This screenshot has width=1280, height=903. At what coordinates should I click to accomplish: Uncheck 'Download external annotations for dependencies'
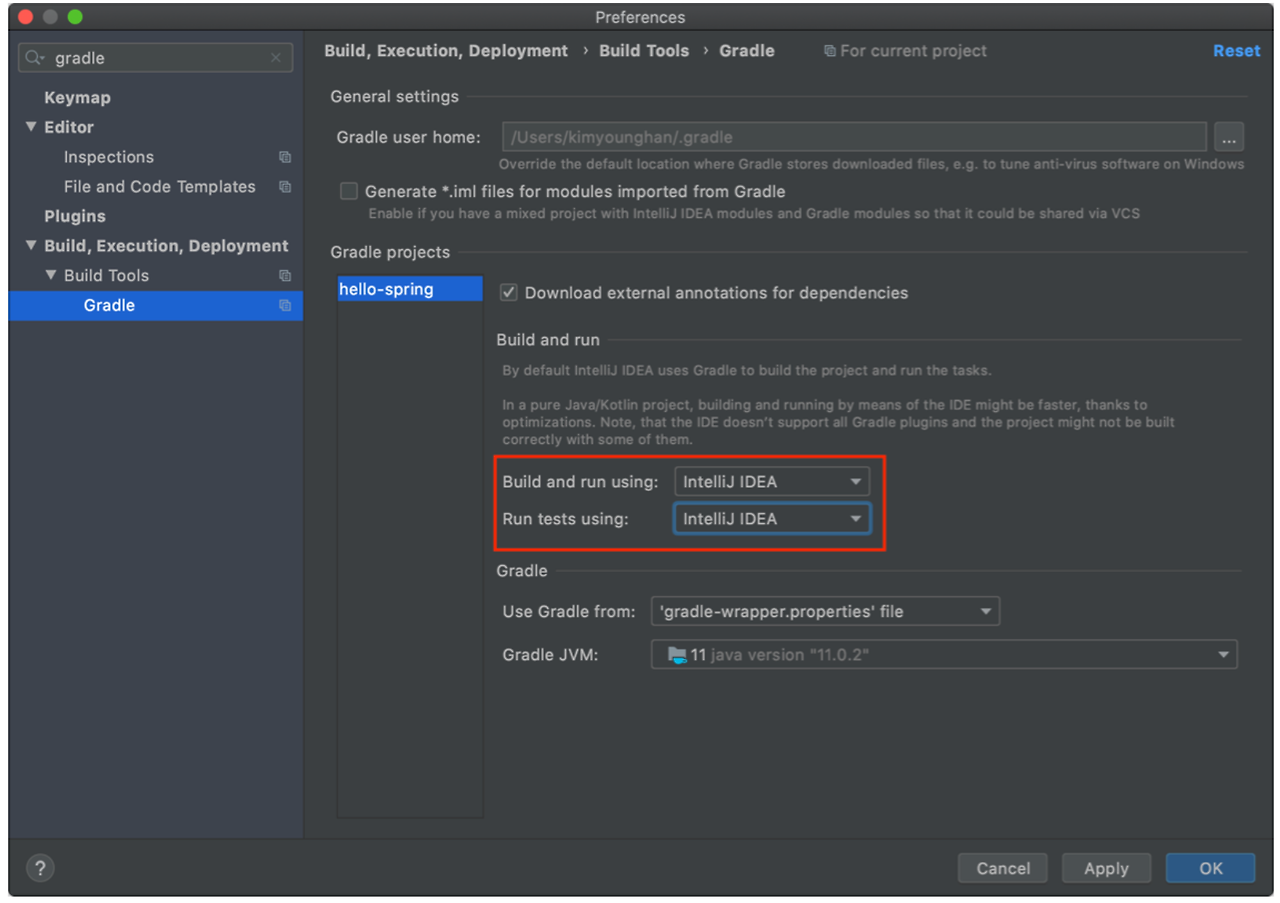click(508, 293)
